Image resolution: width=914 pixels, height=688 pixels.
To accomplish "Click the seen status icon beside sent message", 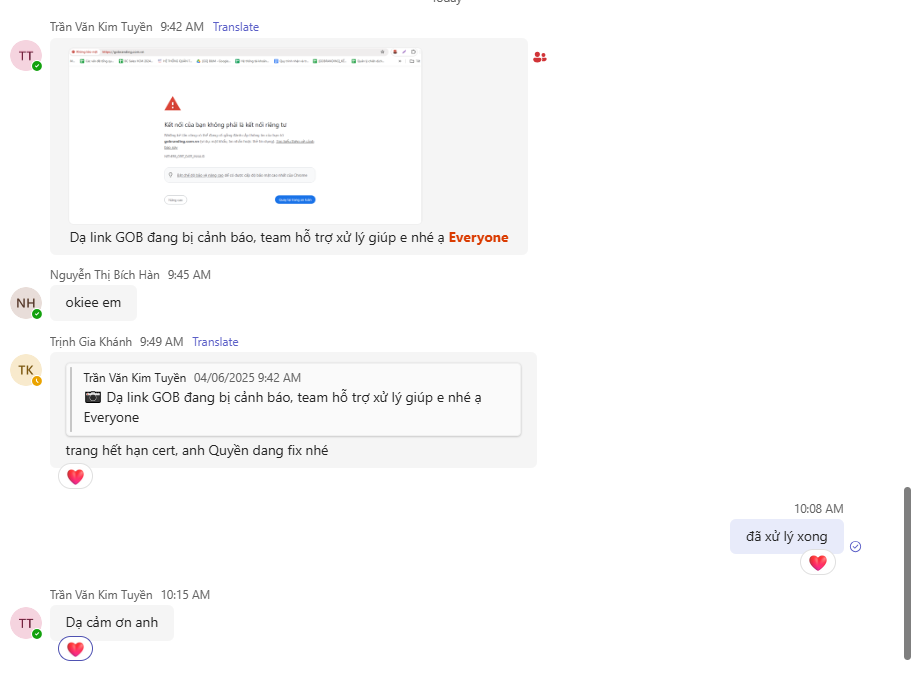I will pyautogui.click(x=855, y=546).
